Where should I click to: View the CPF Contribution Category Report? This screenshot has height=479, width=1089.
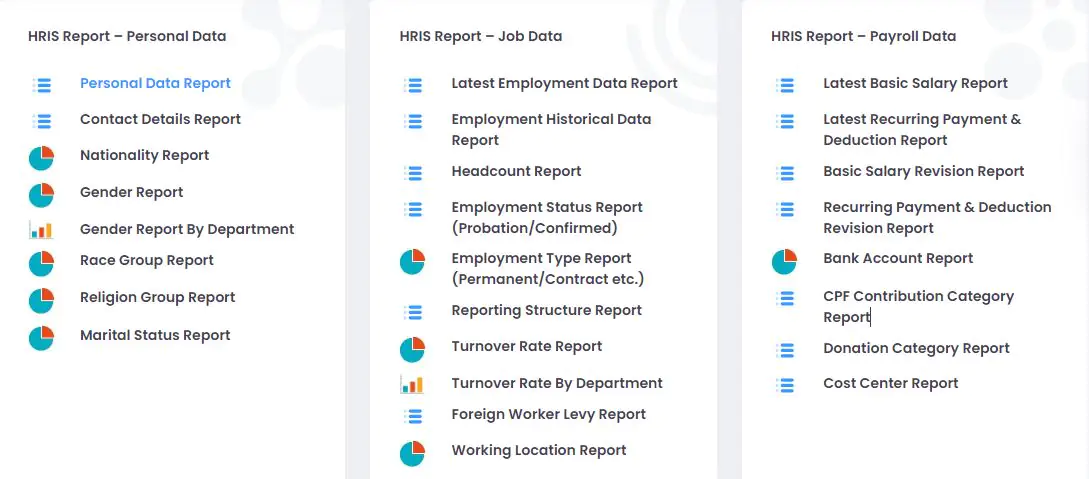coord(919,307)
